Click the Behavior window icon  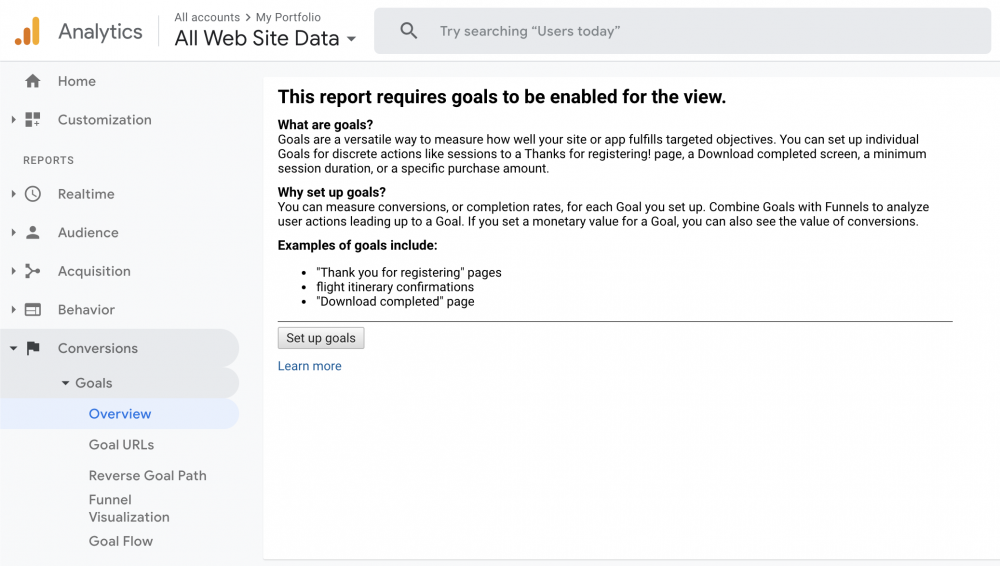[x=33, y=310]
